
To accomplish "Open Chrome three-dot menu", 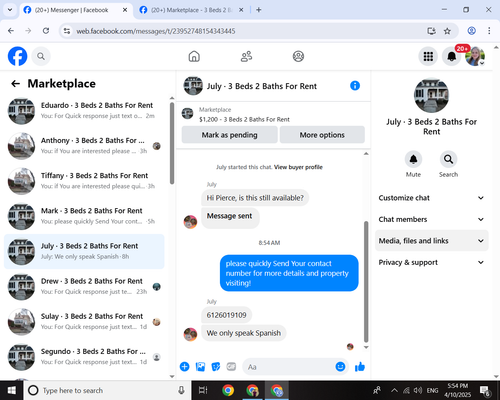I will coord(489,31).
